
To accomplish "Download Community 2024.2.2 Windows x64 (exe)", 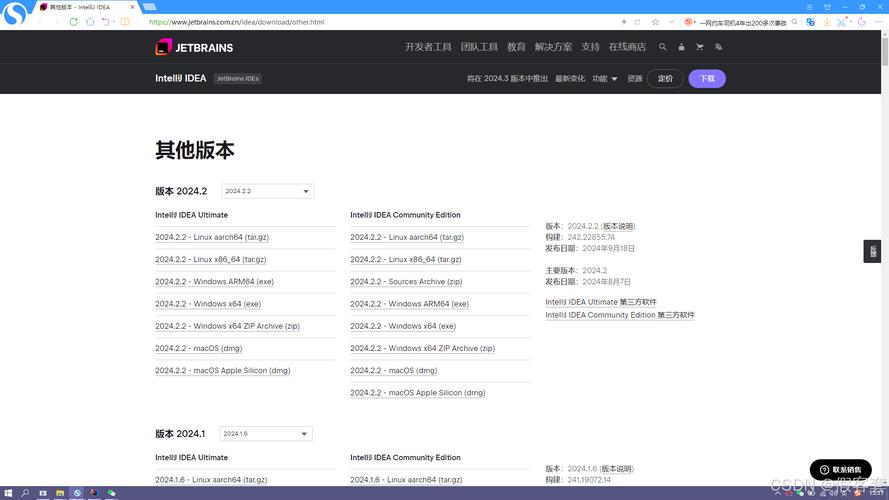I will (x=403, y=326).
